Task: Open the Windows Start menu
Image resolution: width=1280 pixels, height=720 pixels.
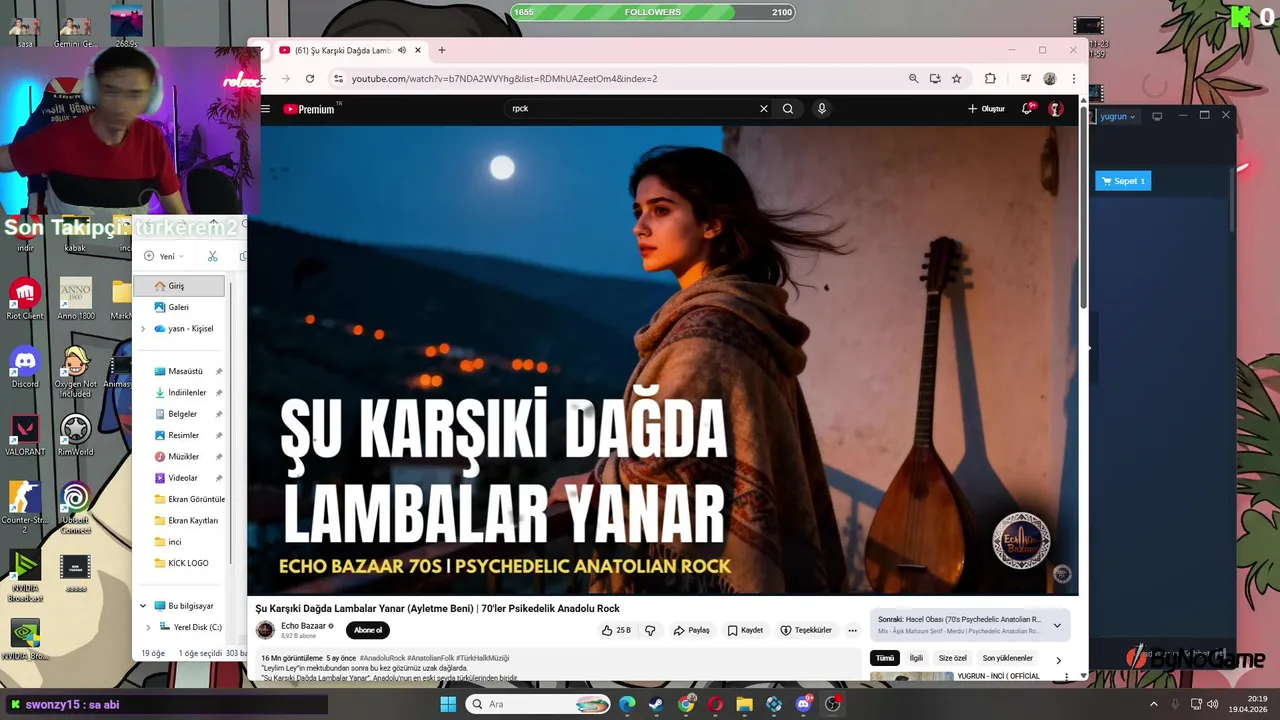Action: click(x=447, y=704)
